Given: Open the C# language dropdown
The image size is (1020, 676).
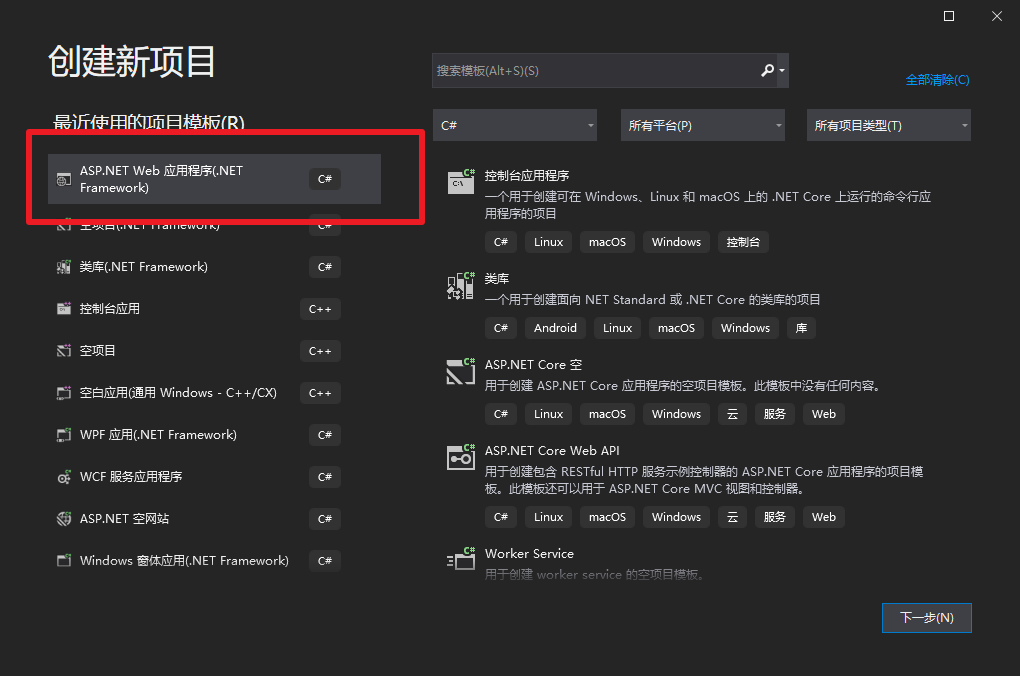Looking at the screenshot, I should (514, 124).
